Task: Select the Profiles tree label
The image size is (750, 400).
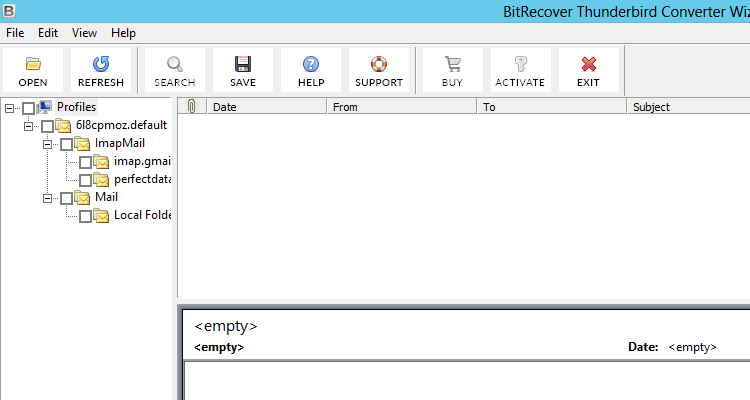Action: coord(77,107)
